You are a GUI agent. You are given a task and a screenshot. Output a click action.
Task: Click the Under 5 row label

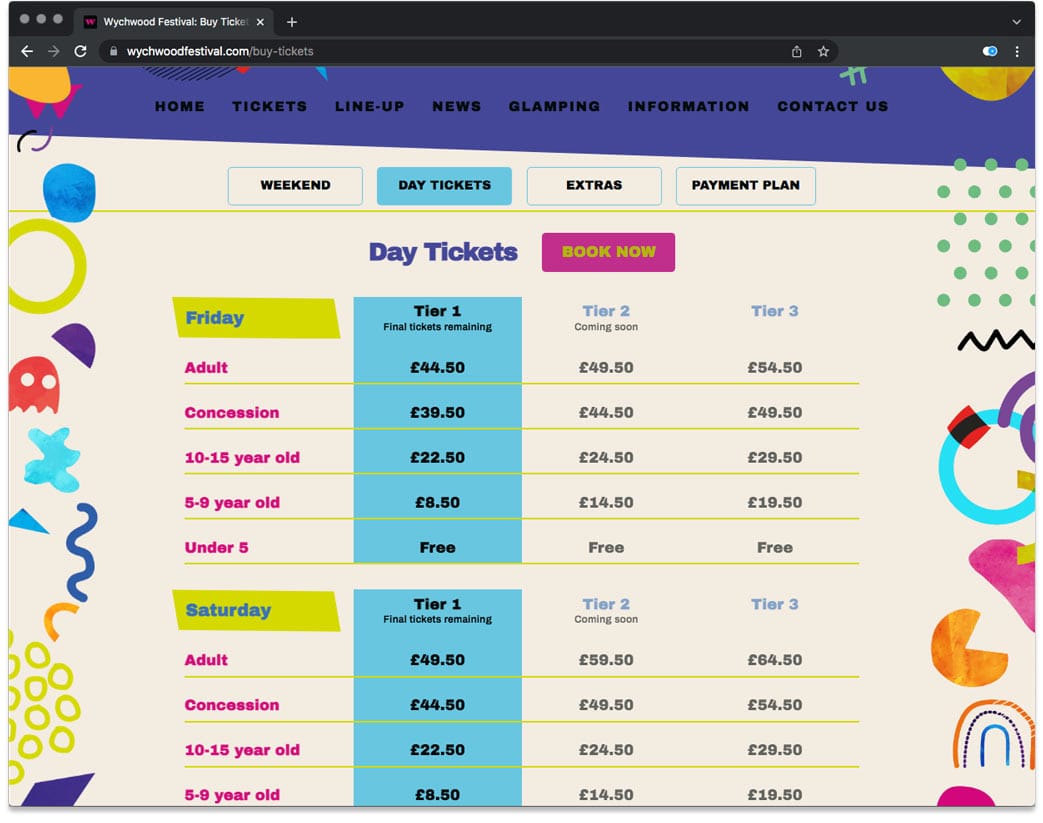click(216, 548)
